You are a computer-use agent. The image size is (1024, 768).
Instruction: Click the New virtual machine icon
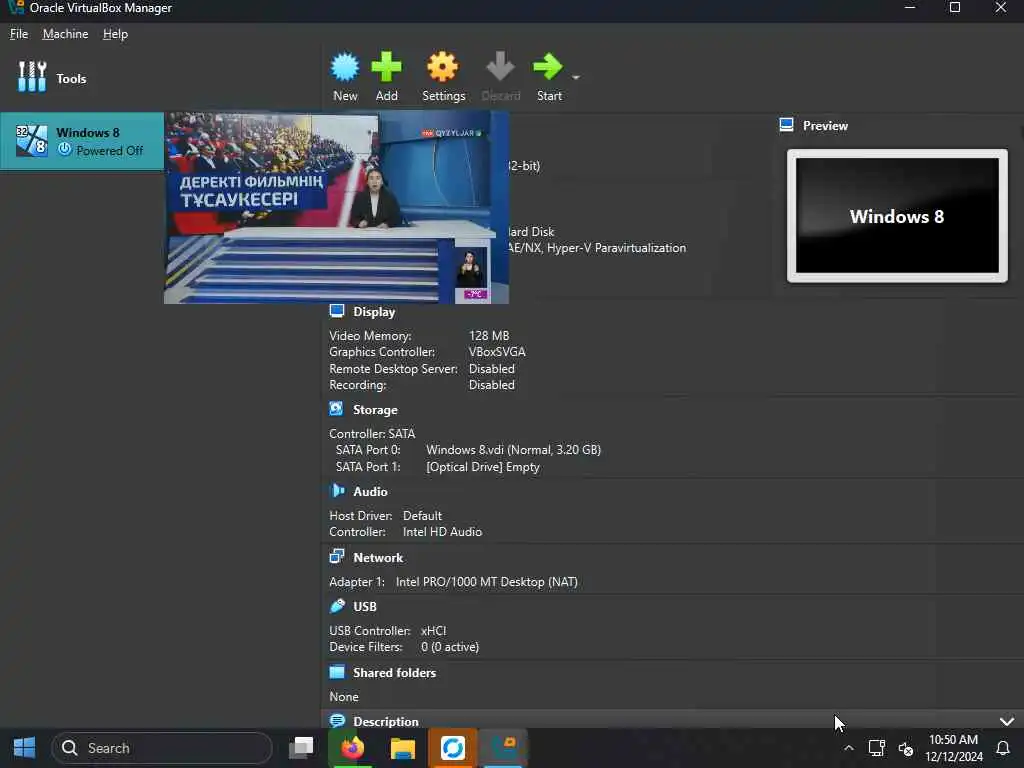tap(345, 67)
